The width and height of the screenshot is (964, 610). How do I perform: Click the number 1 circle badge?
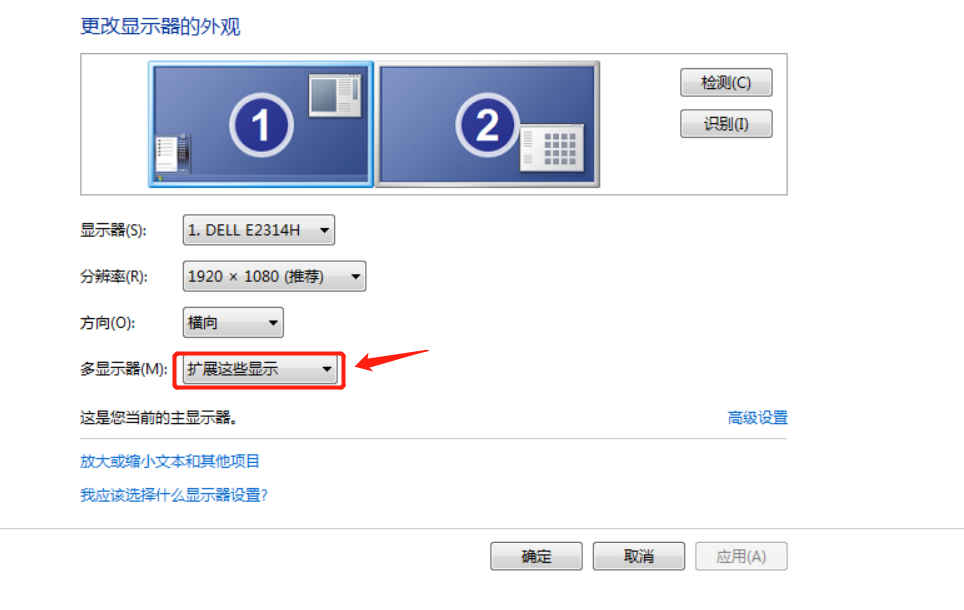click(x=261, y=125)
